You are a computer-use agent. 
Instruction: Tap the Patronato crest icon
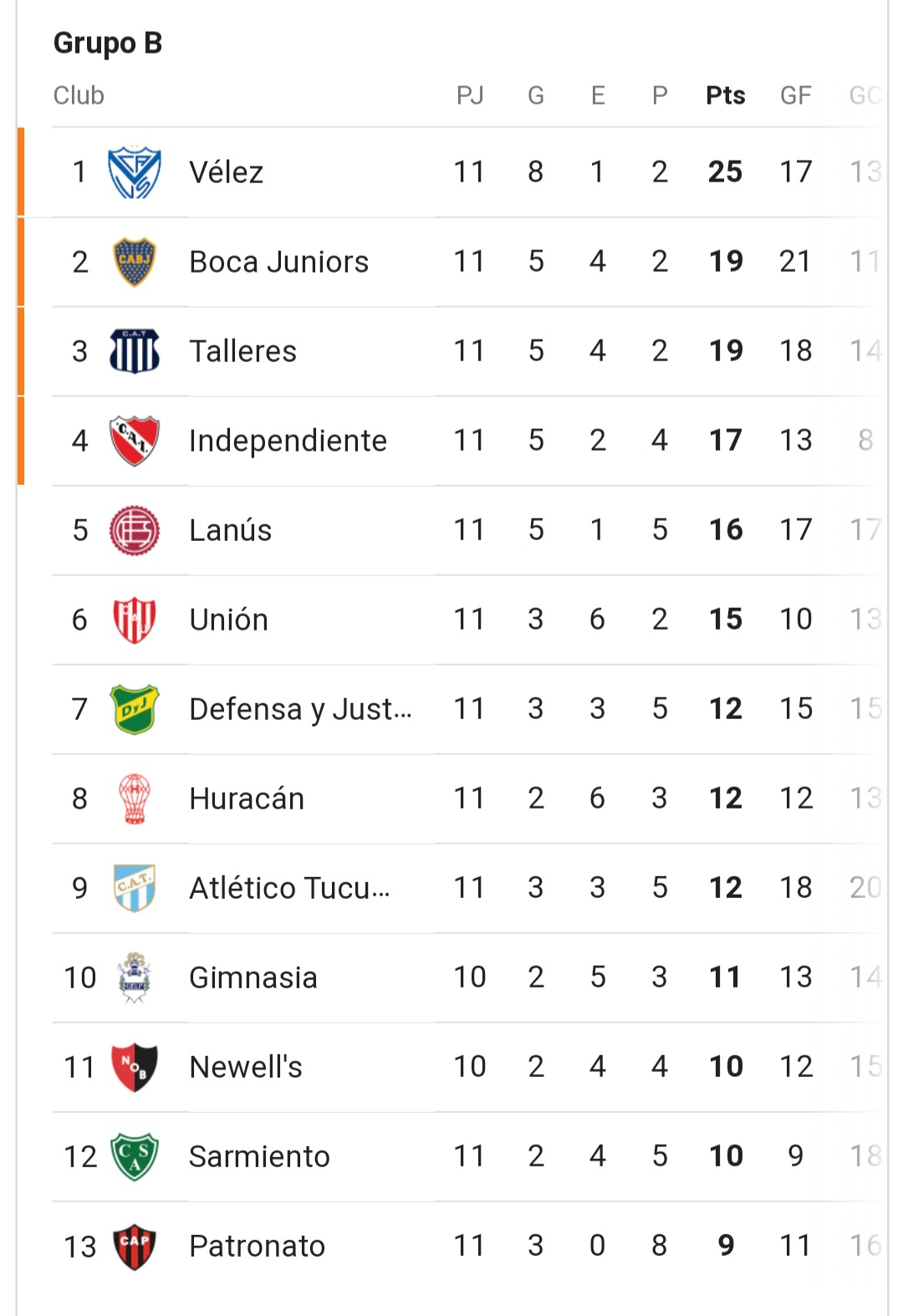[135, 1246]
